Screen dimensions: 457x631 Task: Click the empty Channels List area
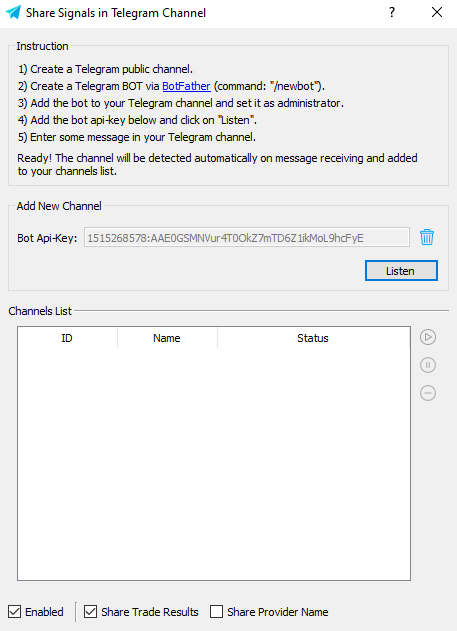(x=214, y=463)
